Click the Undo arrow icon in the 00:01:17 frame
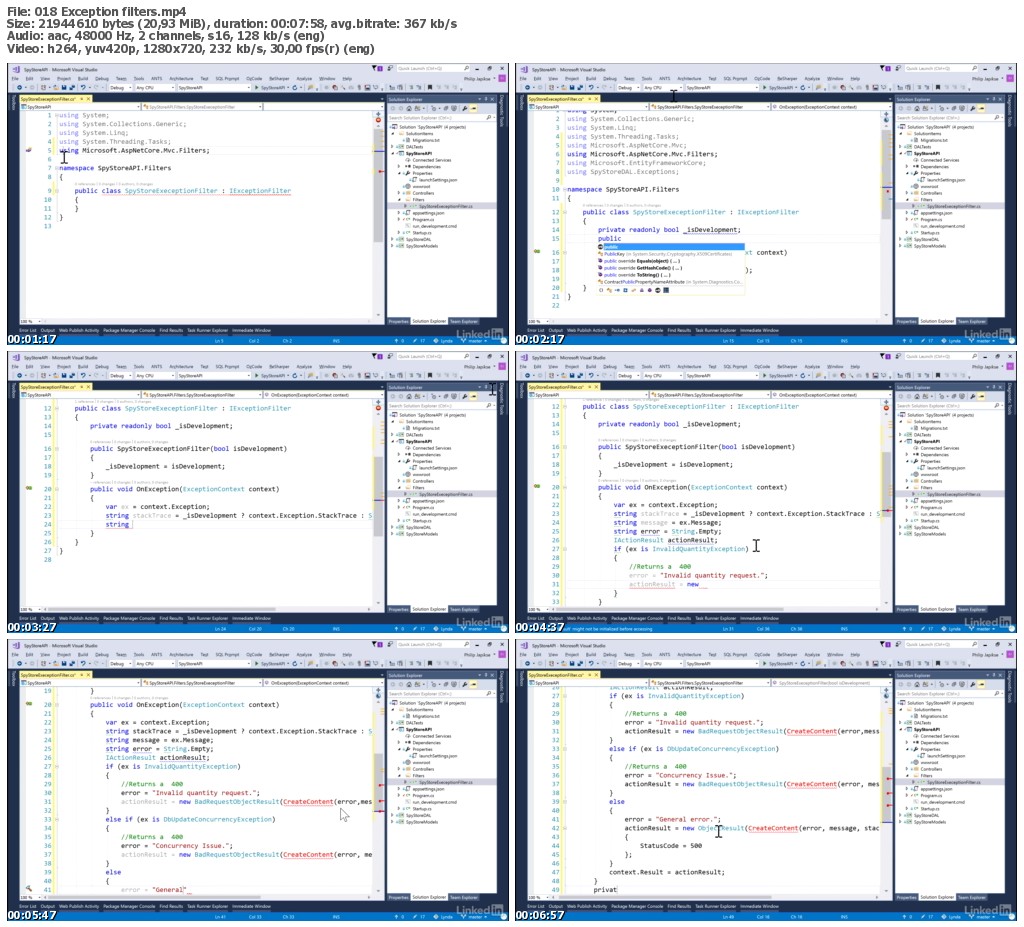 pos(83,88)
